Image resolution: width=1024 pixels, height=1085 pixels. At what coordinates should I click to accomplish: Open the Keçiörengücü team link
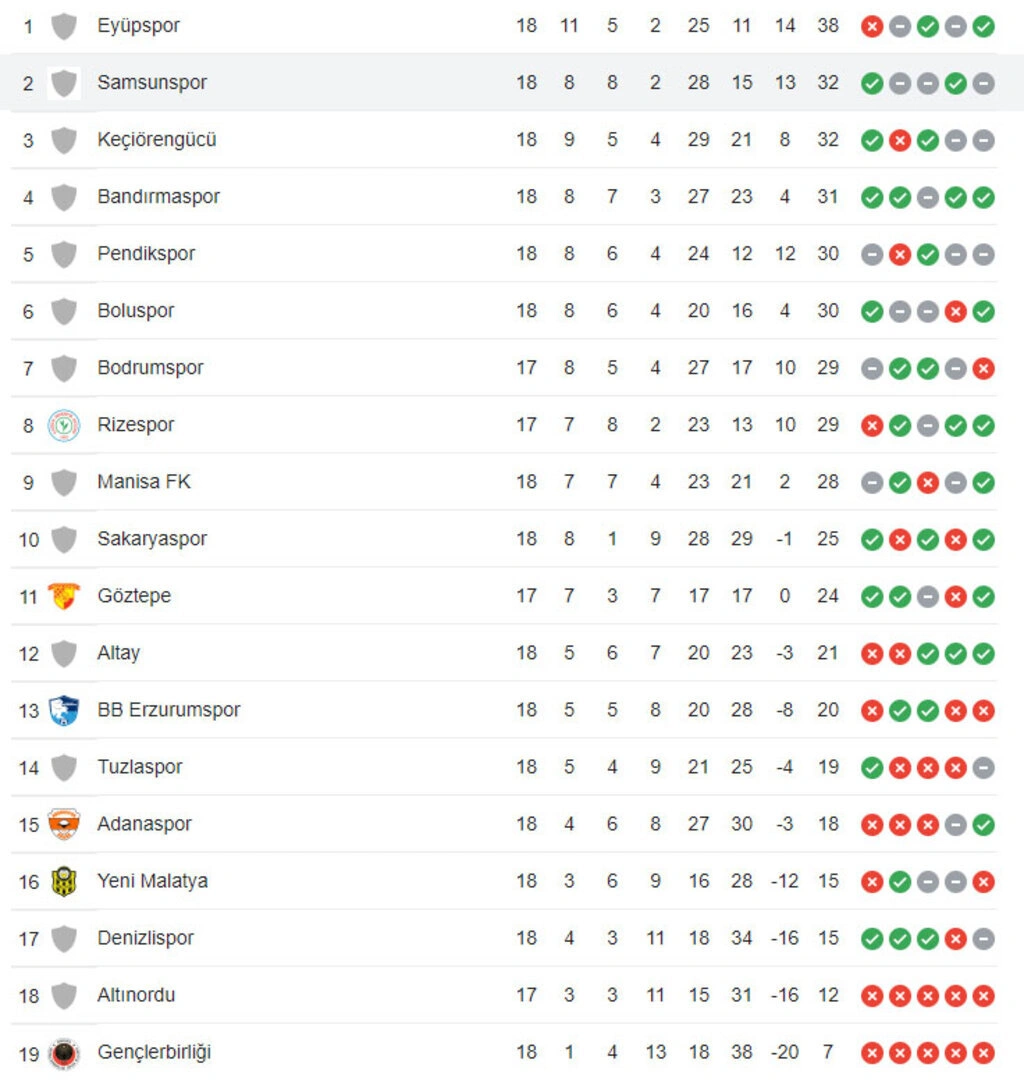157,140
